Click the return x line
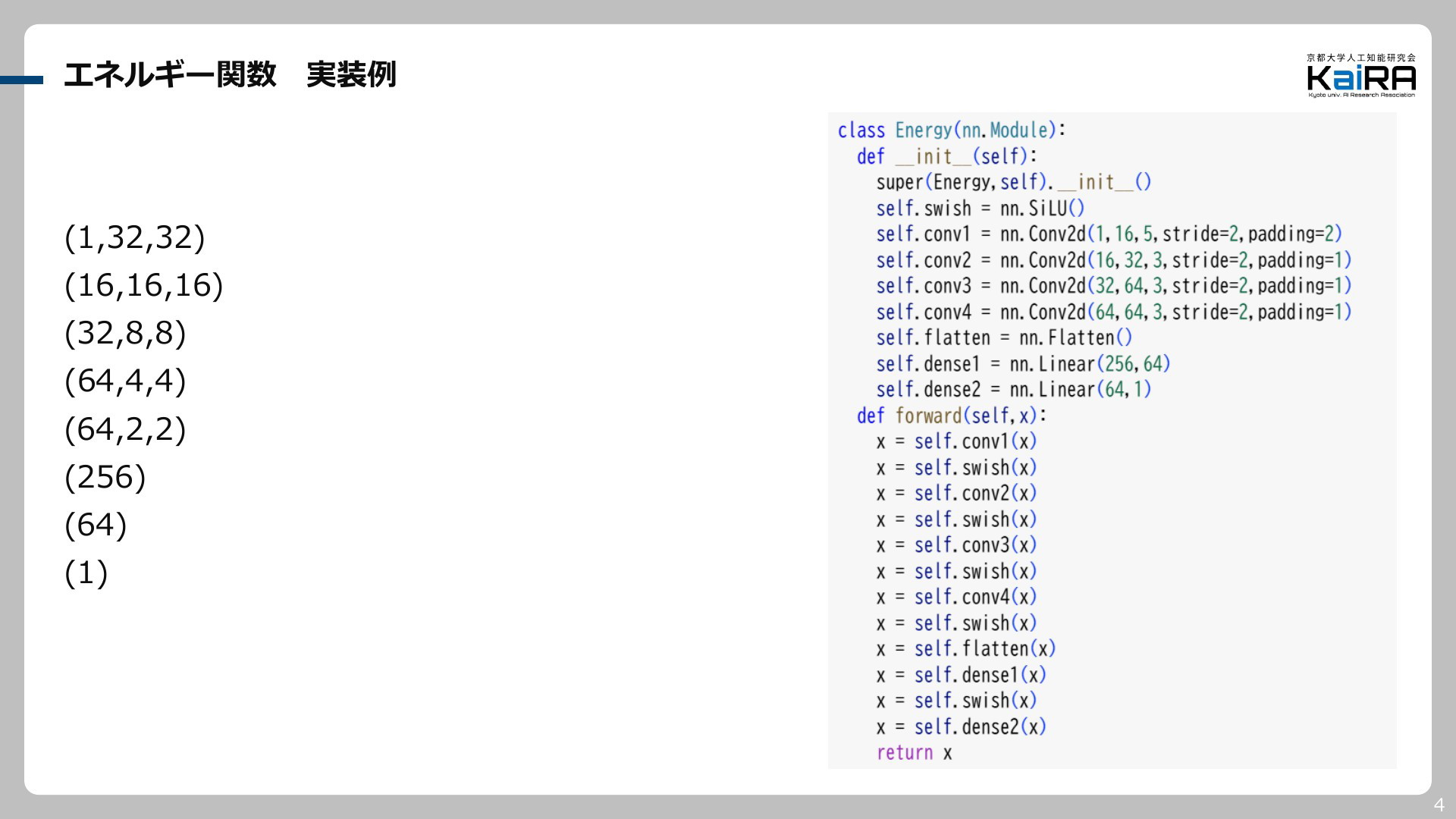Image resolution: width=1456 pixels, height=819 pixels. coord(914,753)
